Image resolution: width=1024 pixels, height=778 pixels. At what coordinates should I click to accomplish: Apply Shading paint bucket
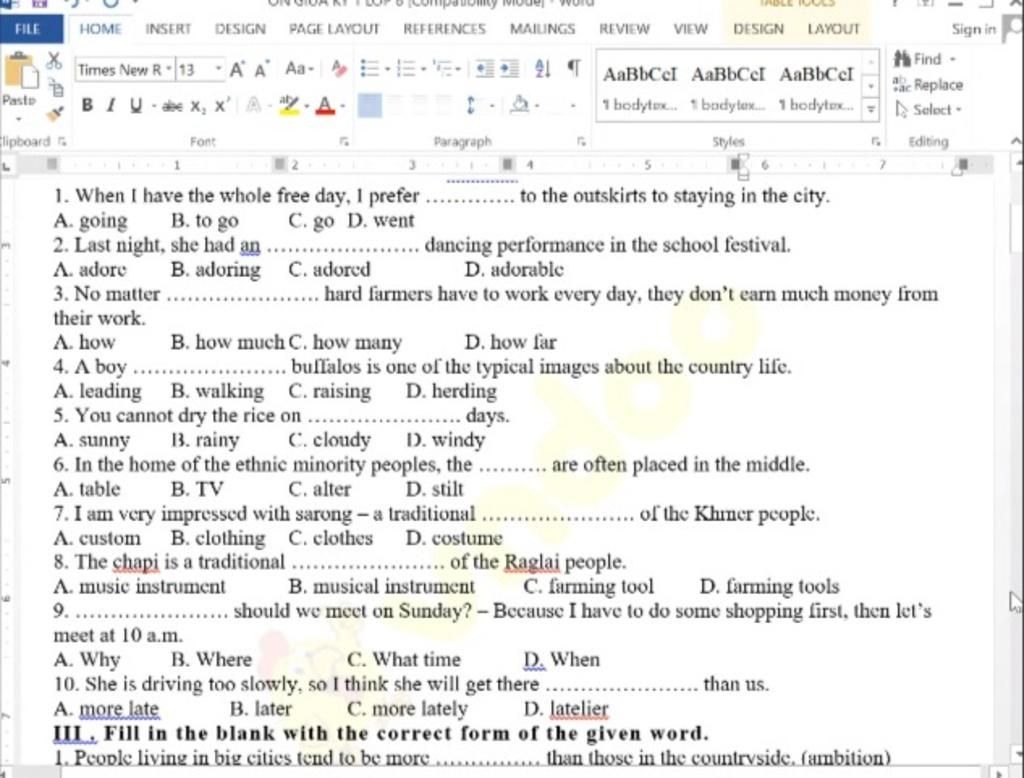click(x=520, y=105)
